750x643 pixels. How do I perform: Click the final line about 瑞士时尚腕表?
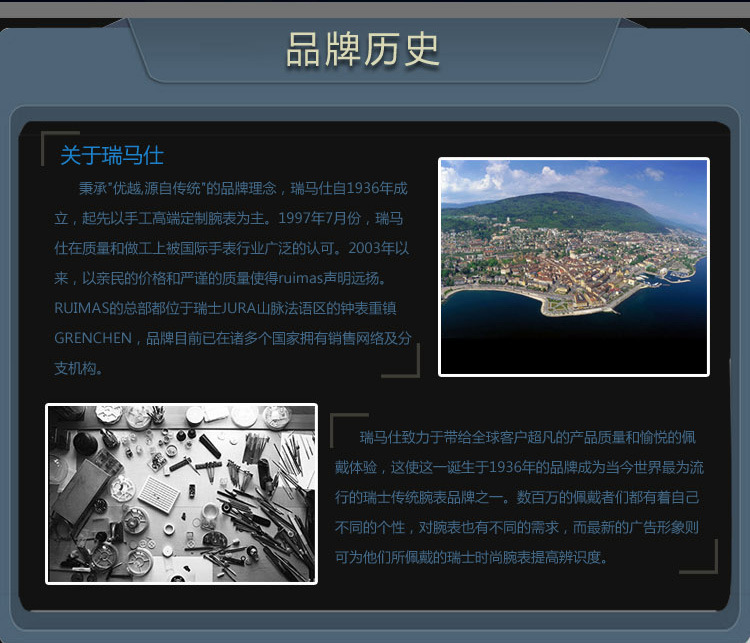click(x=470, y=557)
